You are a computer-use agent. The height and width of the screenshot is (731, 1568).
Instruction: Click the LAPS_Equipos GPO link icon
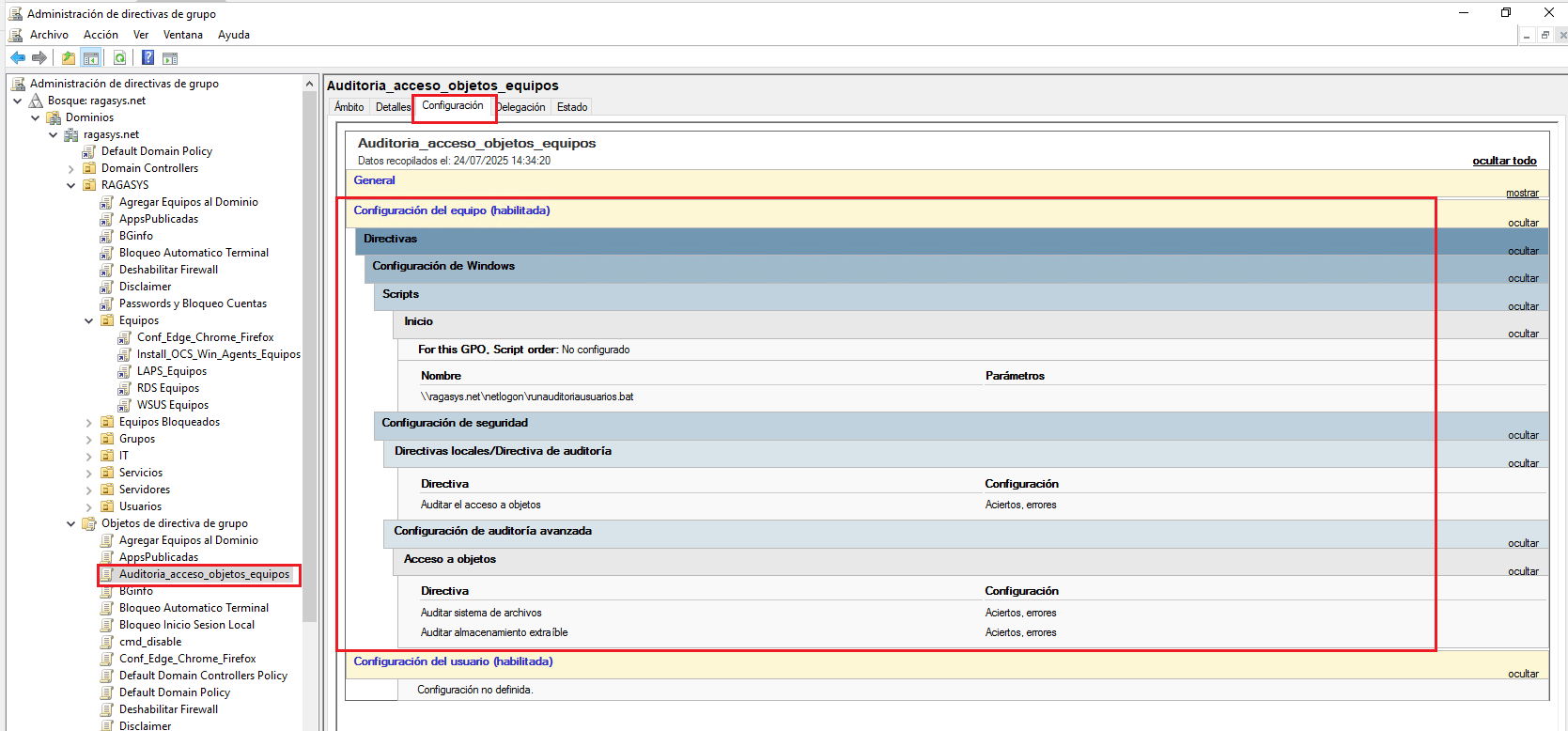coord(125,371)
